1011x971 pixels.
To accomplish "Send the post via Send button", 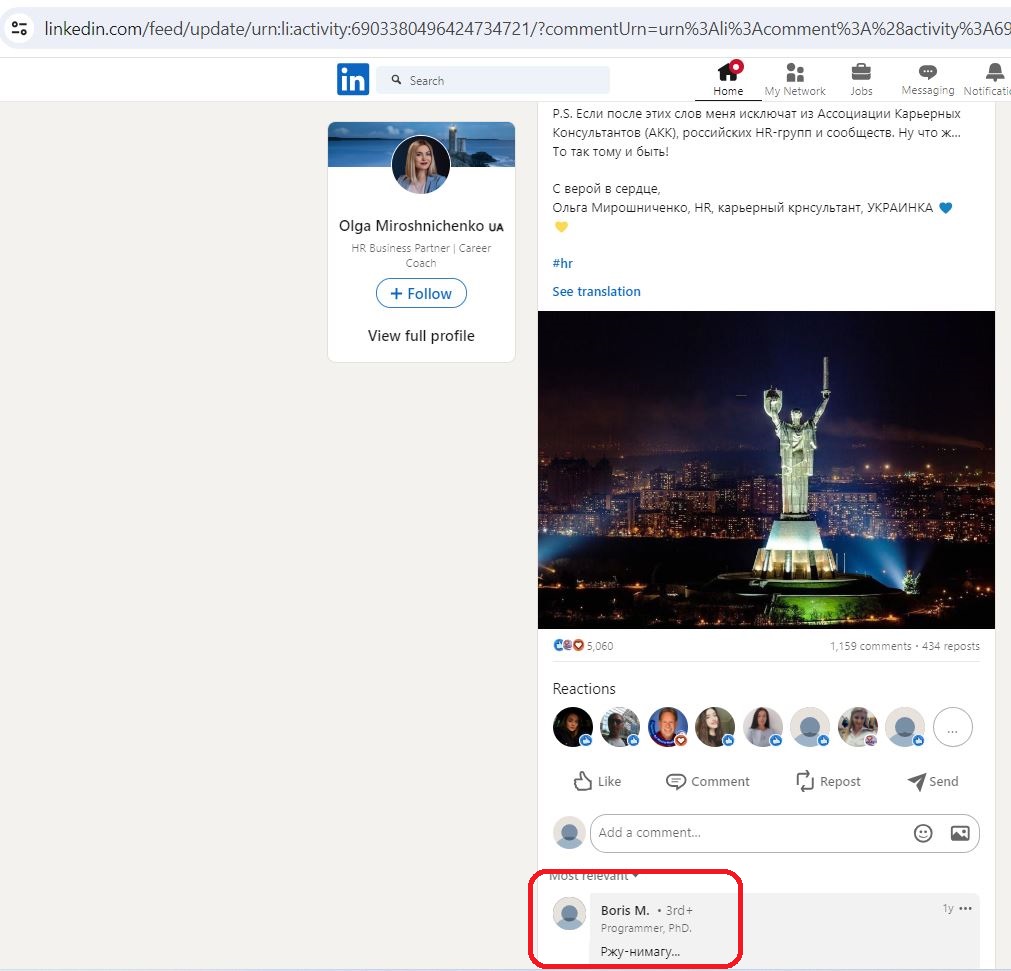I will pyautogui.click(x=932, y=781).
